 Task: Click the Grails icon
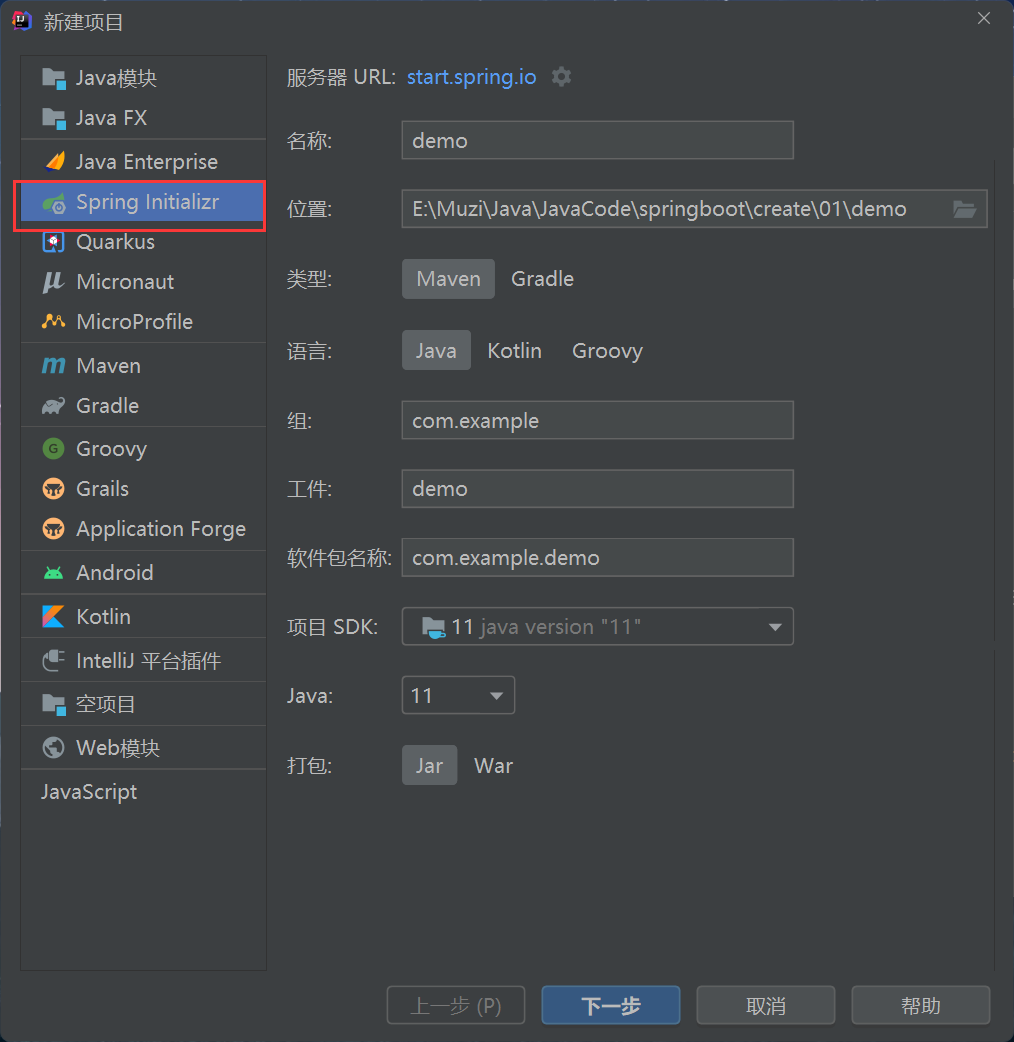(54, 488)
